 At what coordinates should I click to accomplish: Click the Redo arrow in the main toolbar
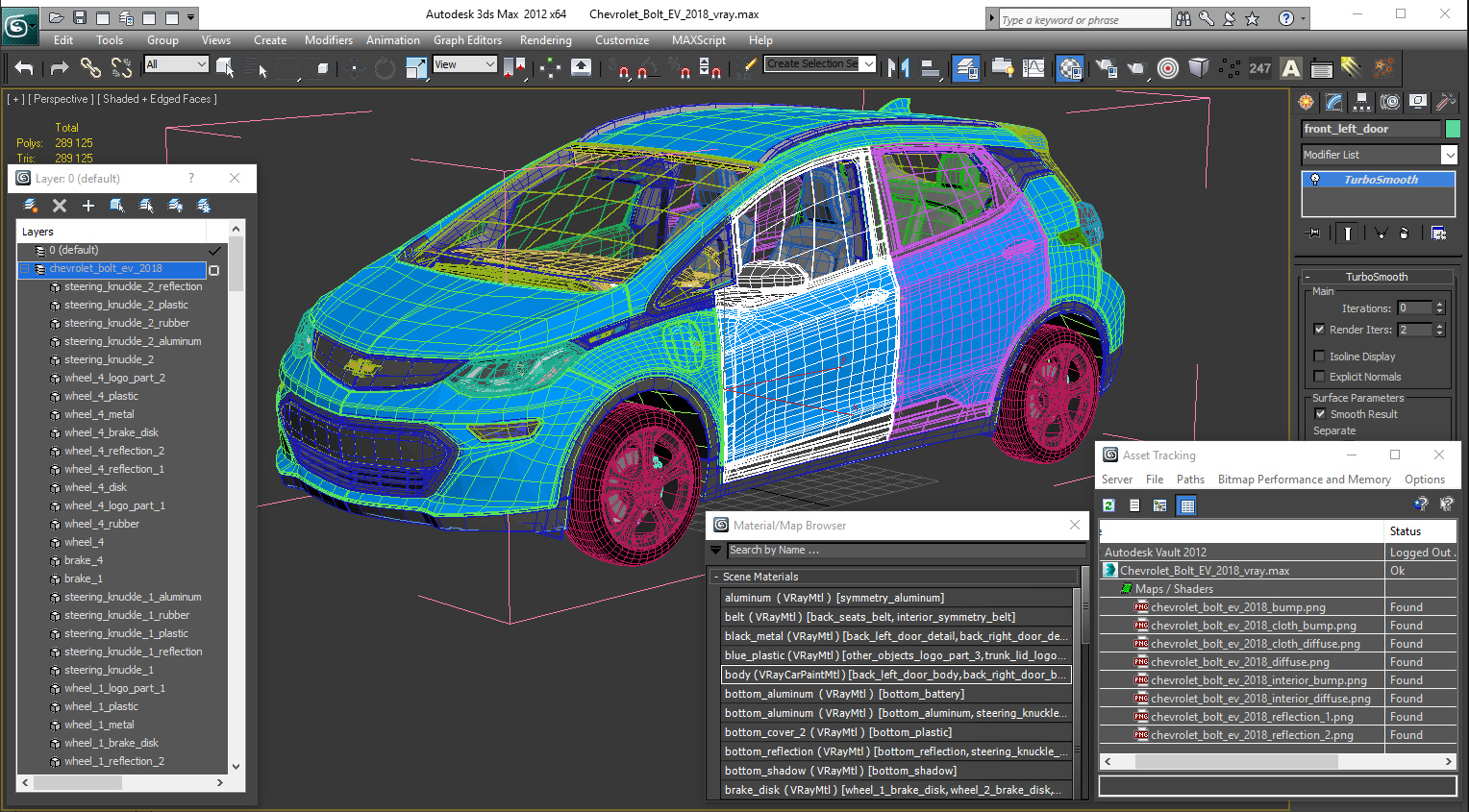59,67
